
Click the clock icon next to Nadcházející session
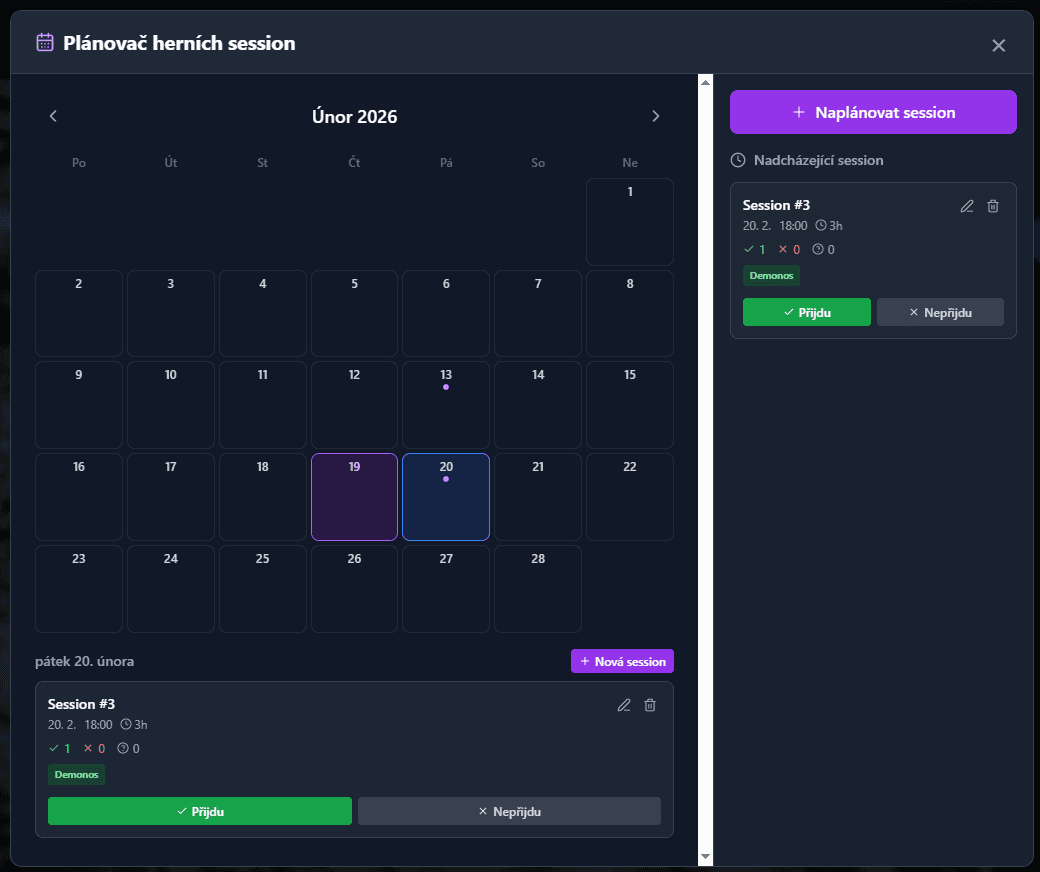[738, 160]
